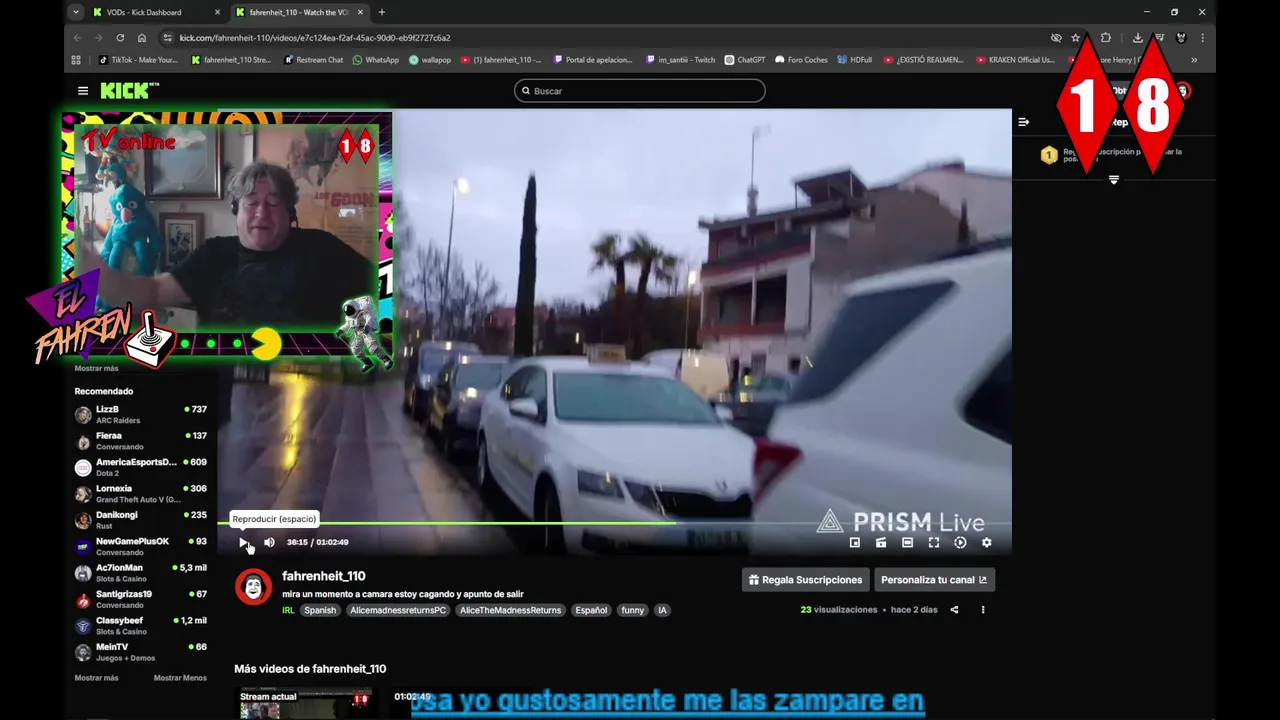Open the apps grid in bookmarks bar
Screen dimensions: 1280x720
76,60
